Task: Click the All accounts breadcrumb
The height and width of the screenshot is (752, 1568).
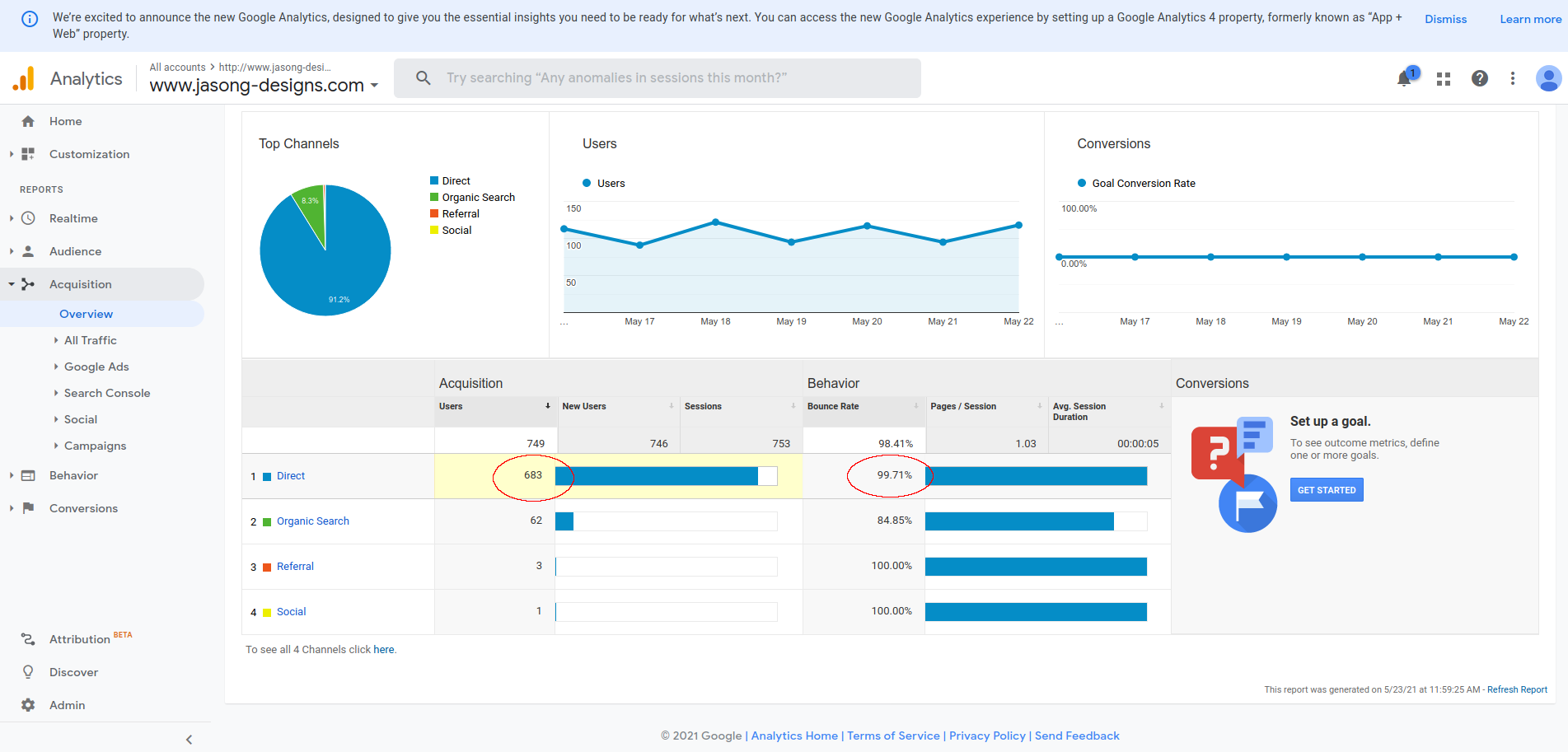Action: click(x=177, y=68)
